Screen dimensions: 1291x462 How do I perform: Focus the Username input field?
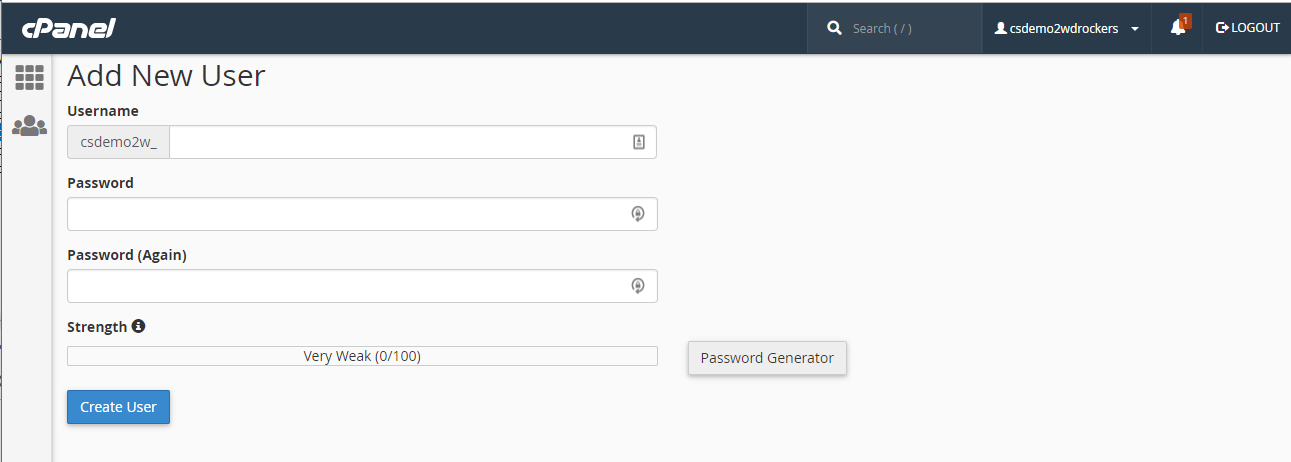(x=398, y=142)
